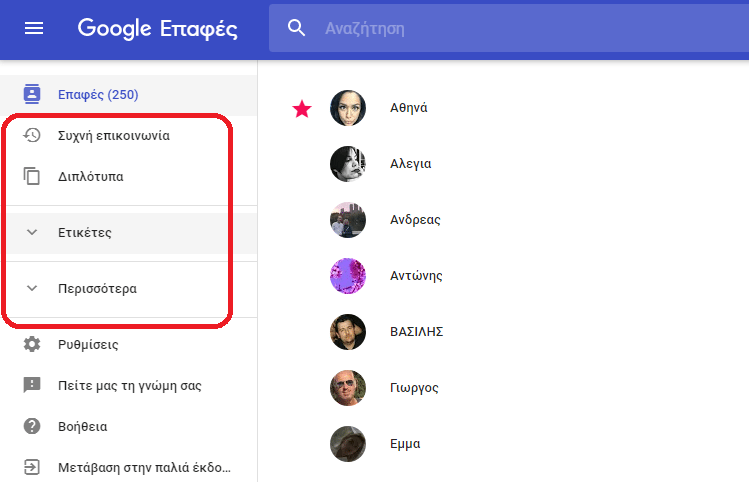The image size is (749, 482).
Task: Open contact Γιωργος
Action: point(414,387)
